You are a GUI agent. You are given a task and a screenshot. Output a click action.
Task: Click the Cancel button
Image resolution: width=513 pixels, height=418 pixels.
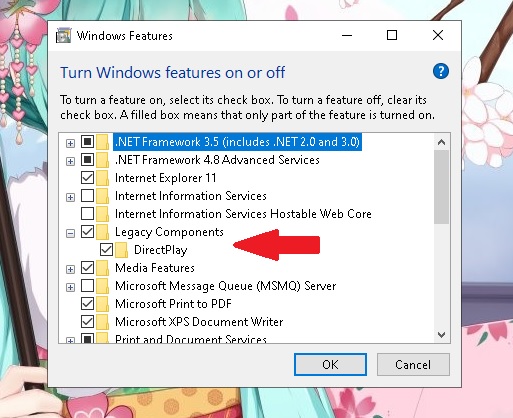click(413, 364)
